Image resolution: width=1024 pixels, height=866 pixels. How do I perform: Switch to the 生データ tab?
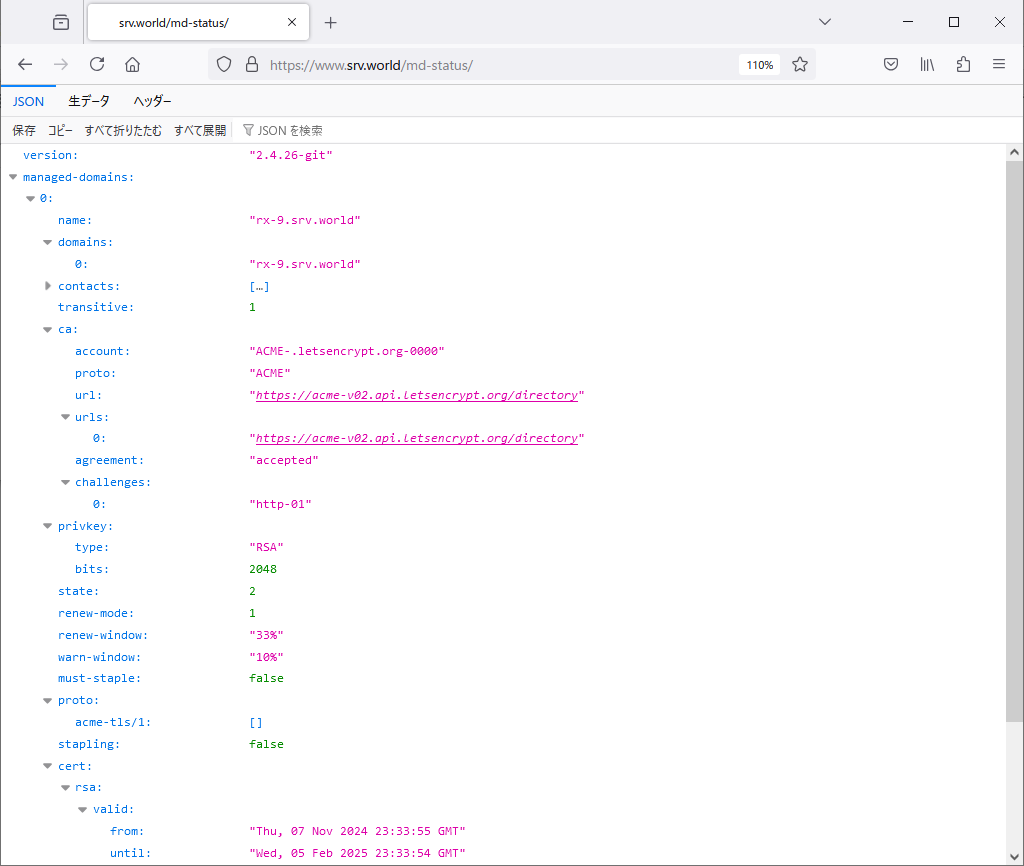89,101
